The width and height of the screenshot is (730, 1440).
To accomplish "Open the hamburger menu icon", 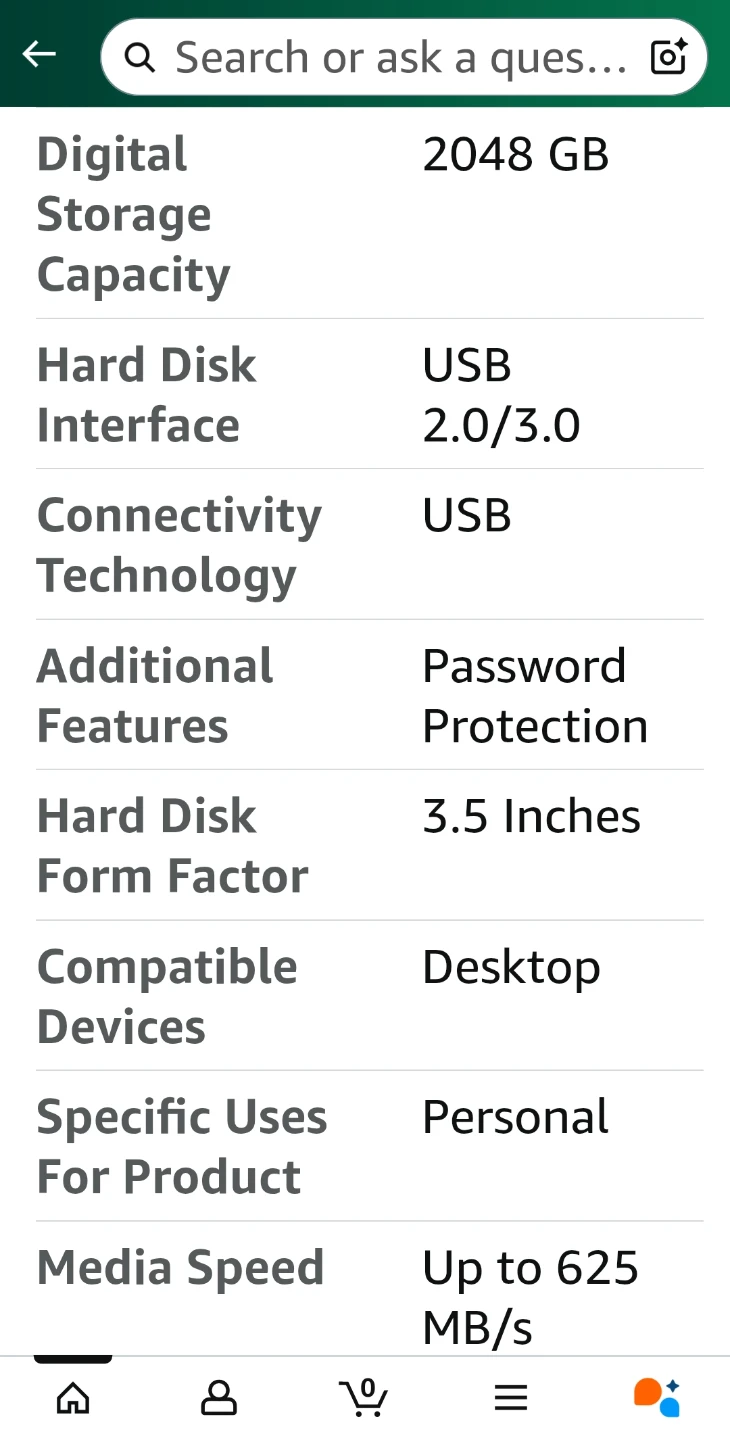I will tap(511, 1397).
